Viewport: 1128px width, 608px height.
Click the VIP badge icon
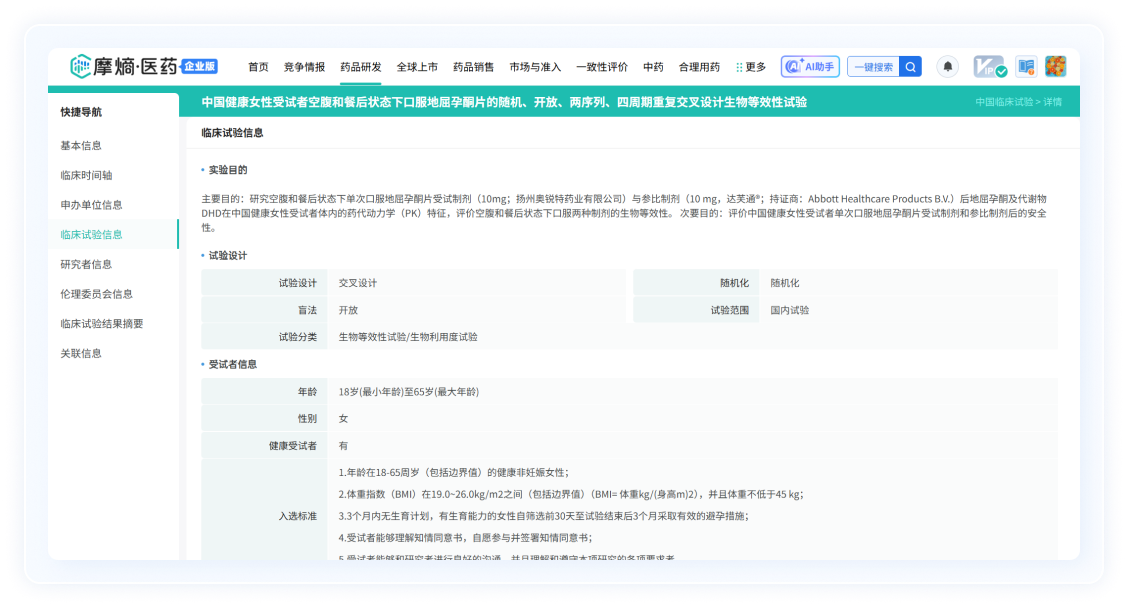[990, 67]
